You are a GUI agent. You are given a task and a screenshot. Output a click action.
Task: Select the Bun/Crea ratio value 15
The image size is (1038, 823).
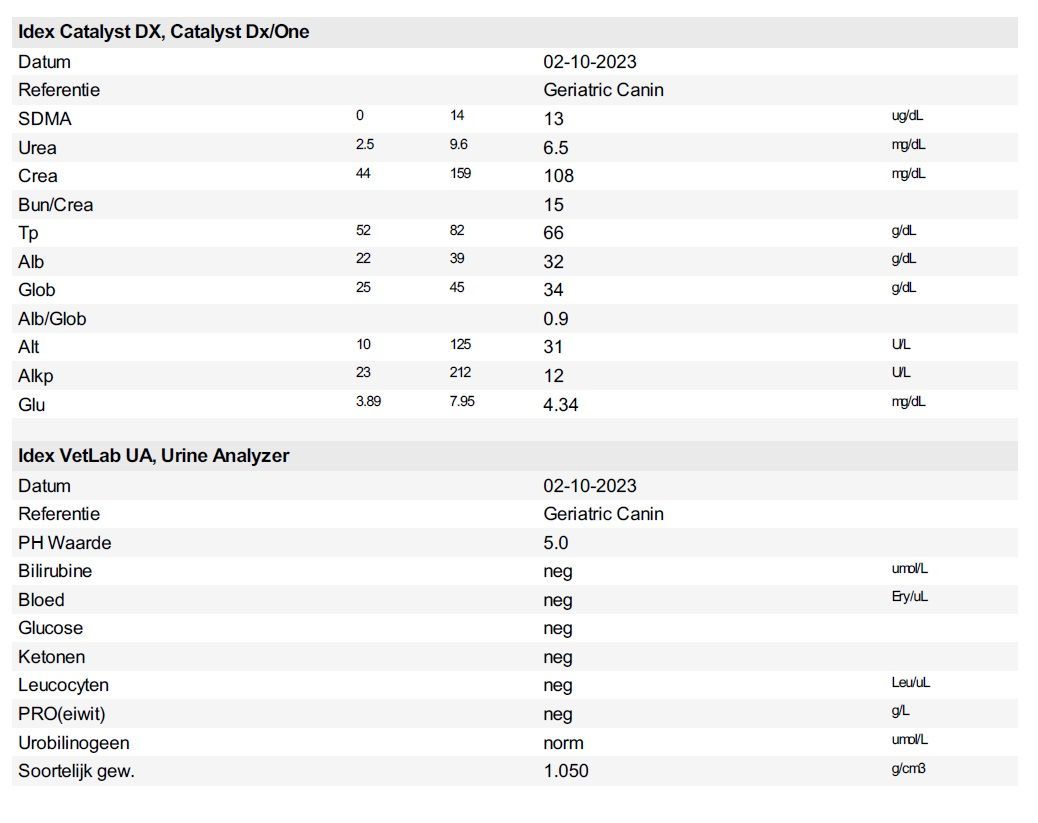(553, 205)
